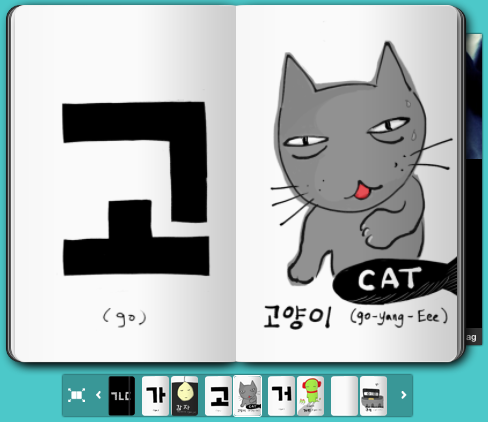The width and height of the screenshot is (488, 422).
Task: Open the black ㄱㄴㄷ cover thumbnail
Action: pyautogui.click(x=122, y=396)
